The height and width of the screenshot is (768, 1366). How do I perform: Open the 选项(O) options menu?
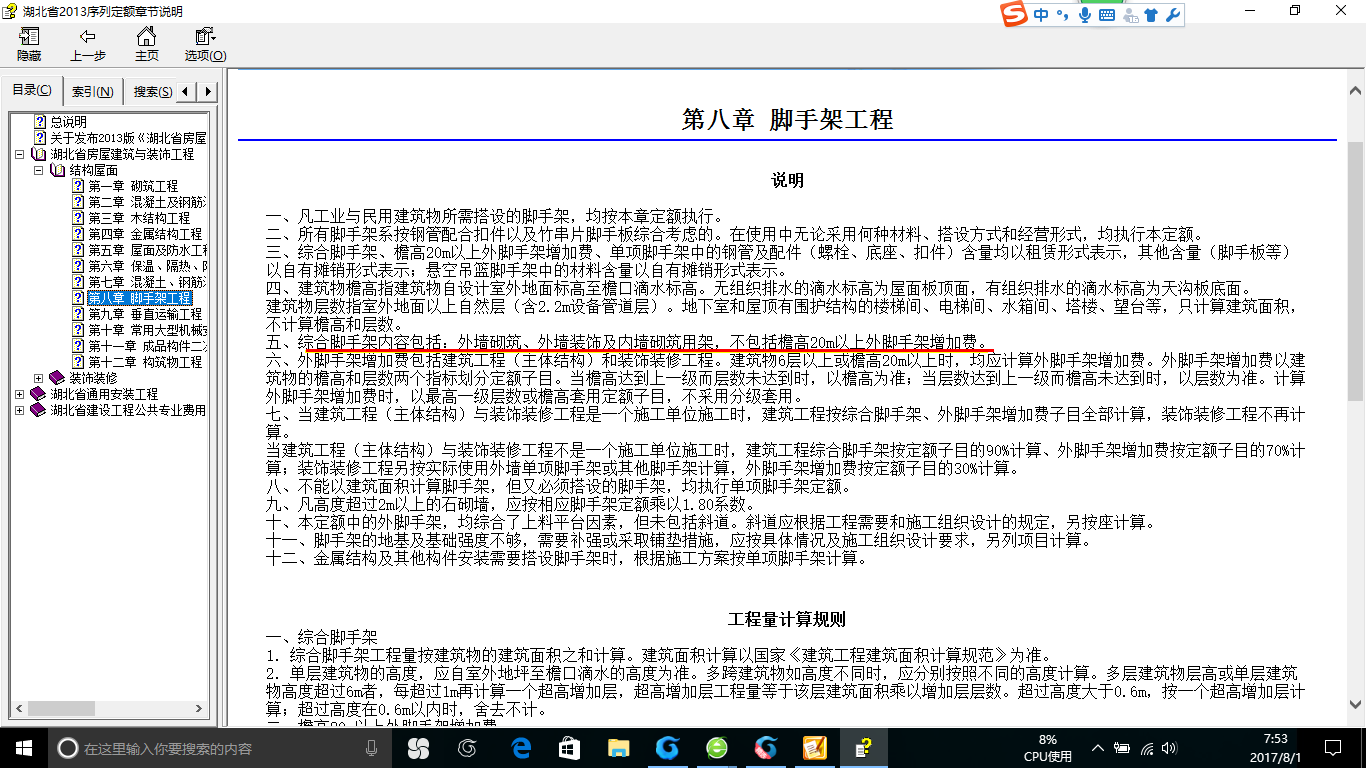pos(205,45)
